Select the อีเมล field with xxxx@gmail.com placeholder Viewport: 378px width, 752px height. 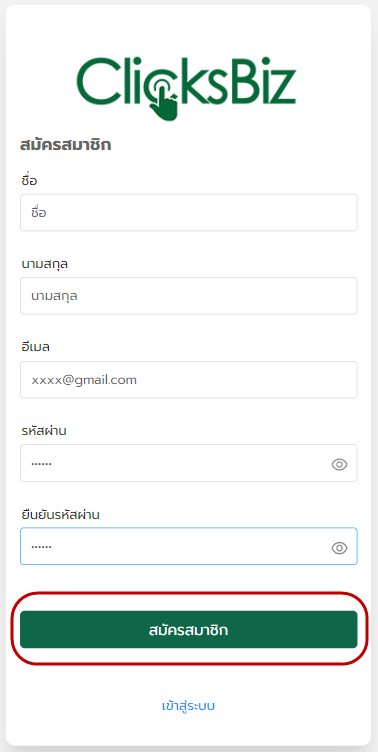pos(189,380)
